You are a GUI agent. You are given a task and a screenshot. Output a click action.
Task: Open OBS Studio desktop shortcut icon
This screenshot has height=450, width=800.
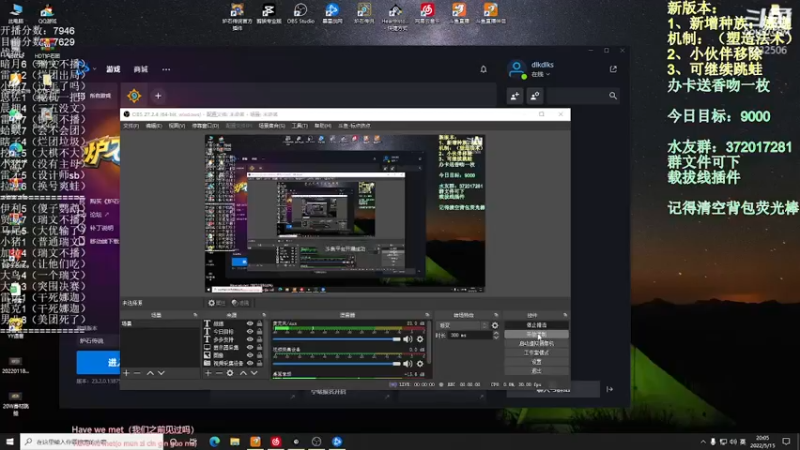pyautogui.click(x=300, y=14)
